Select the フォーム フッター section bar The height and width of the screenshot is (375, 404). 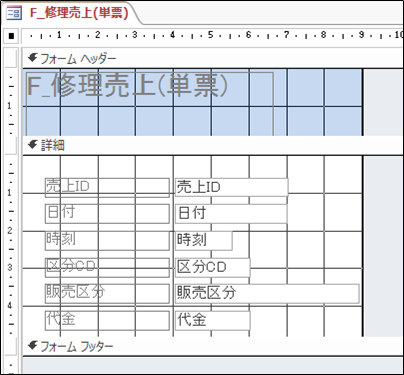(213, 347)
